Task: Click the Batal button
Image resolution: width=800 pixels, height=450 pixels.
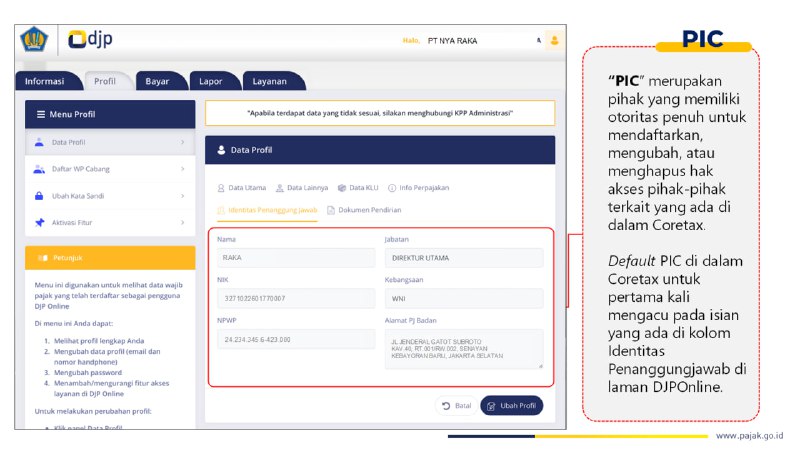Action: [x=456, y=406]
